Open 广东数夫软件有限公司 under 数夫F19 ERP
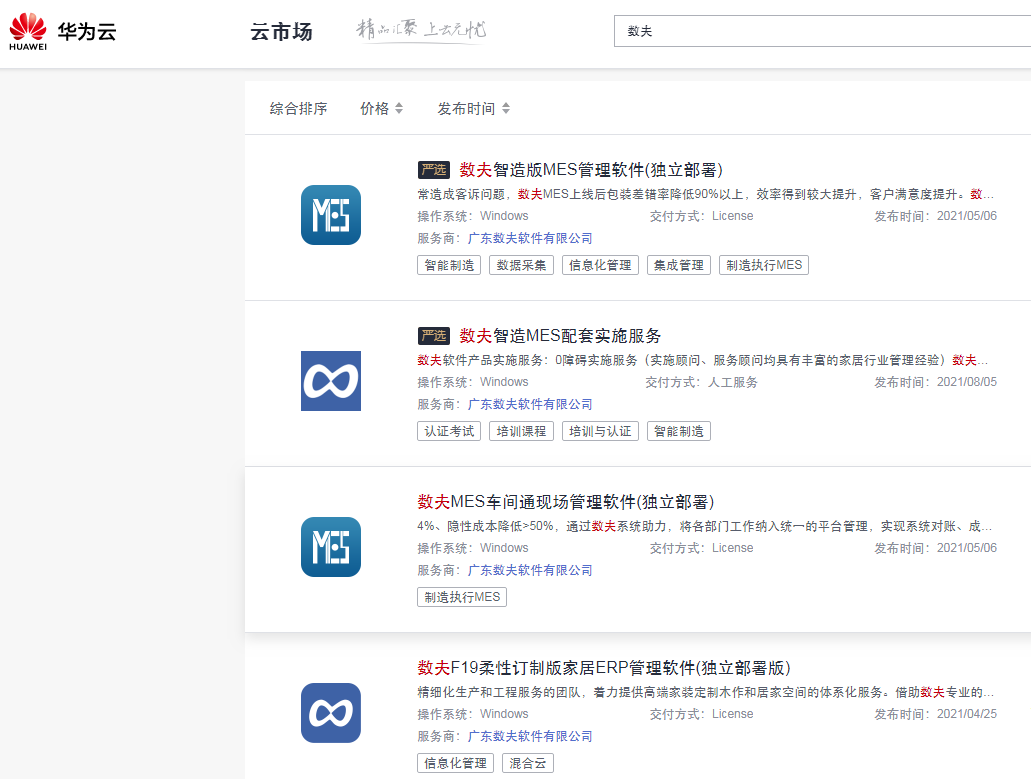The image size is (1031, 779). (x=530, y=736)
